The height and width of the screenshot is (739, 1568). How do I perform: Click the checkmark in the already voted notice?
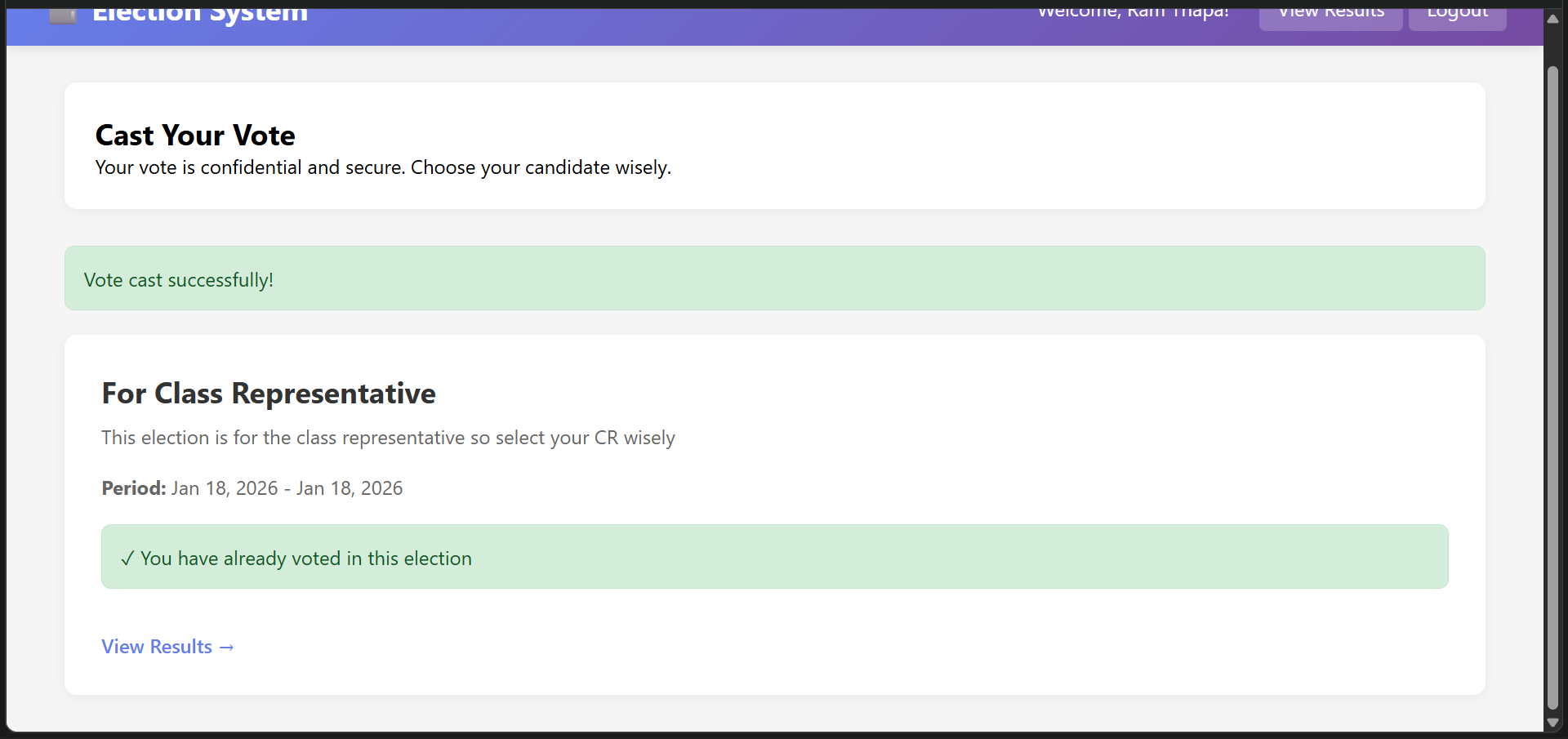(127, 559)
